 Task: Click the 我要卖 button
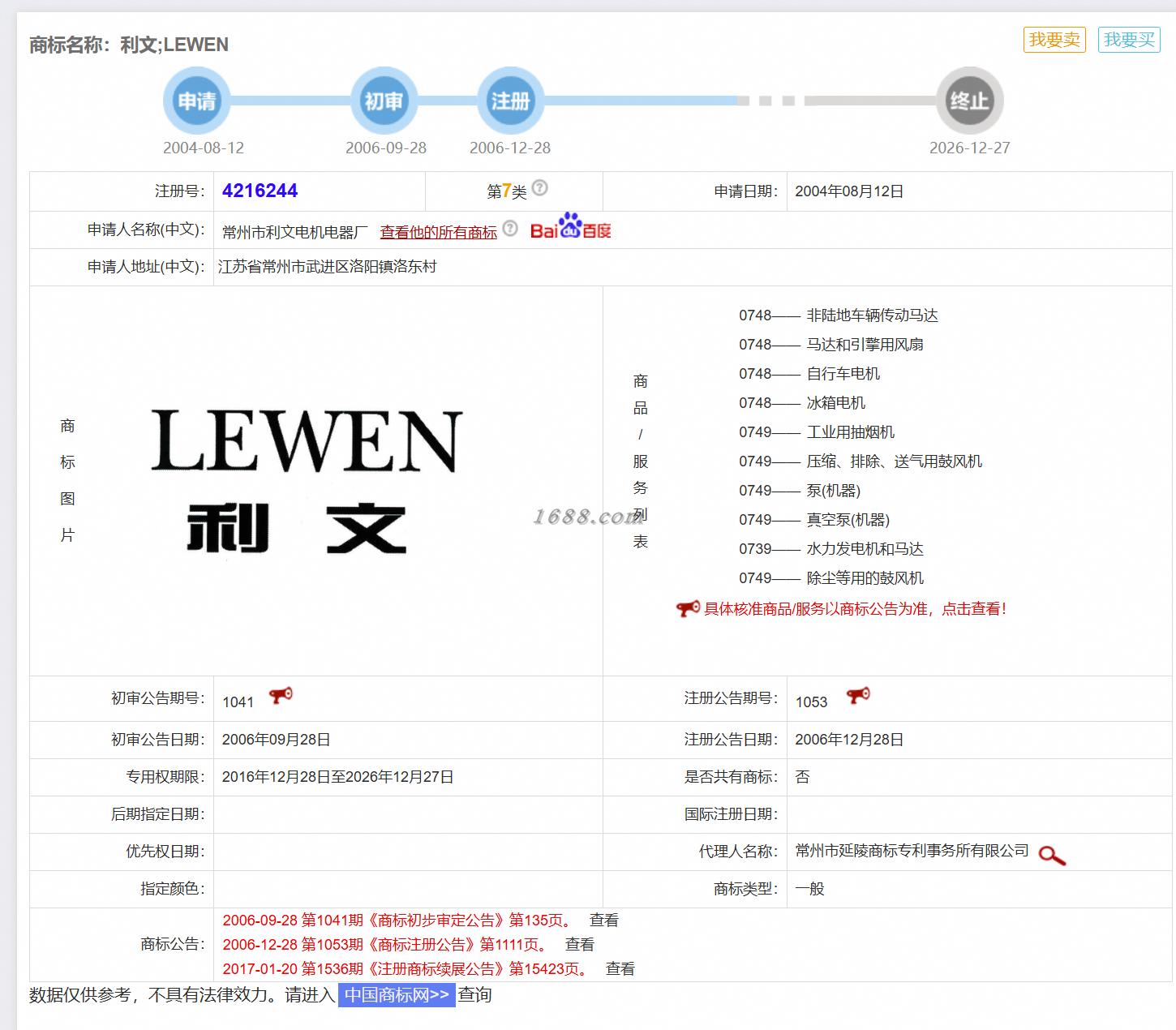point(1054,40)
